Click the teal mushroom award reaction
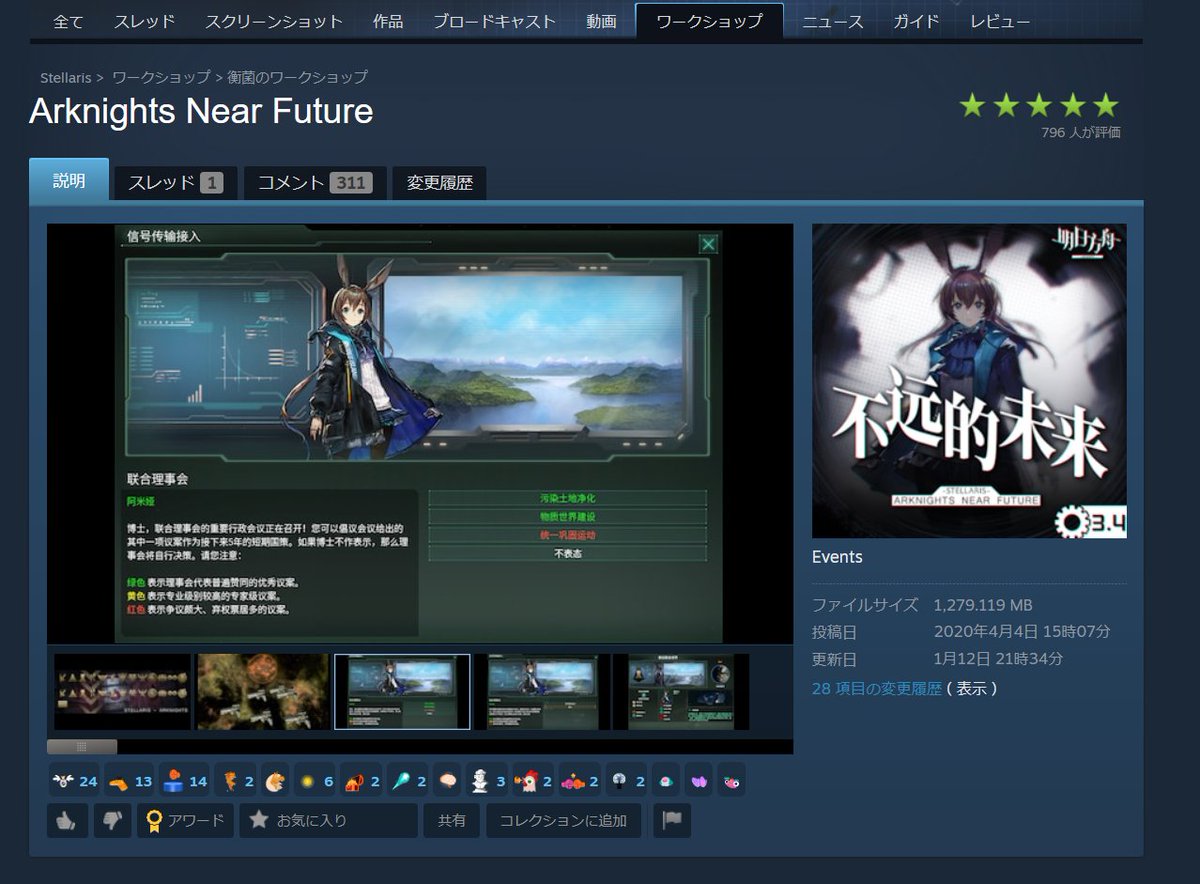The width and height of the screenshot is (1200, 884). pos(667,780)
